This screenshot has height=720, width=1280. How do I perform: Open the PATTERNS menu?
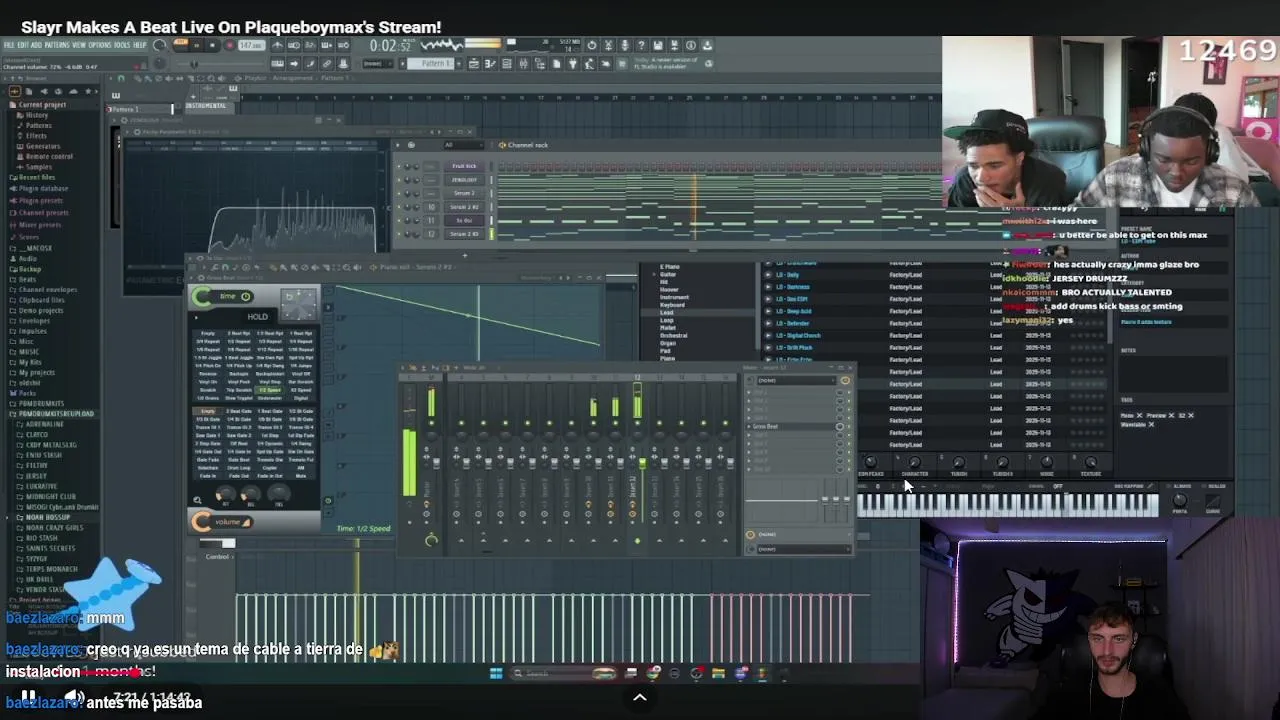(x=56, y=44)
